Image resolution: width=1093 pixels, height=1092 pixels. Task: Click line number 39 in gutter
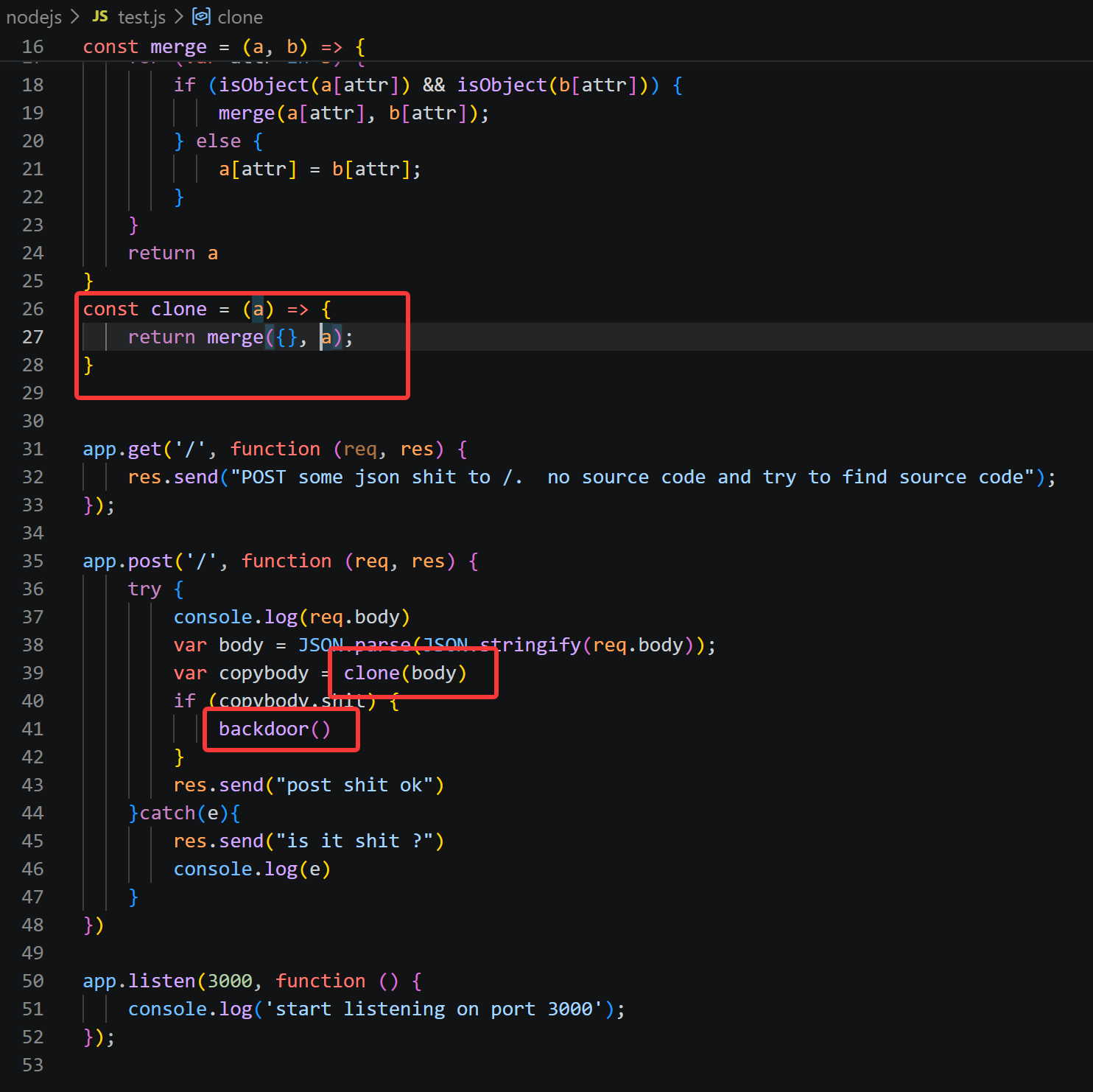[x=32, y=673]
